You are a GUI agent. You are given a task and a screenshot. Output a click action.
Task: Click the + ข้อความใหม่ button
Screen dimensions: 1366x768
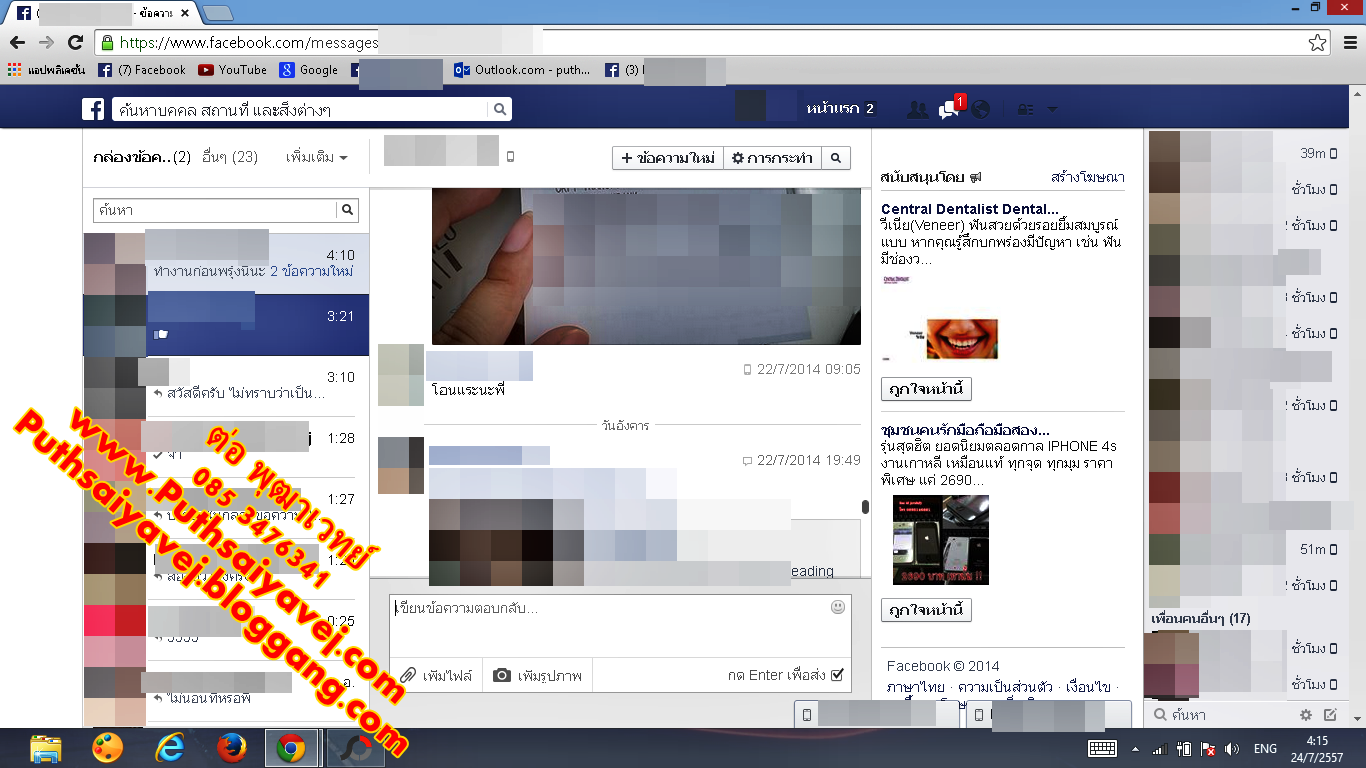coord(667,158)
